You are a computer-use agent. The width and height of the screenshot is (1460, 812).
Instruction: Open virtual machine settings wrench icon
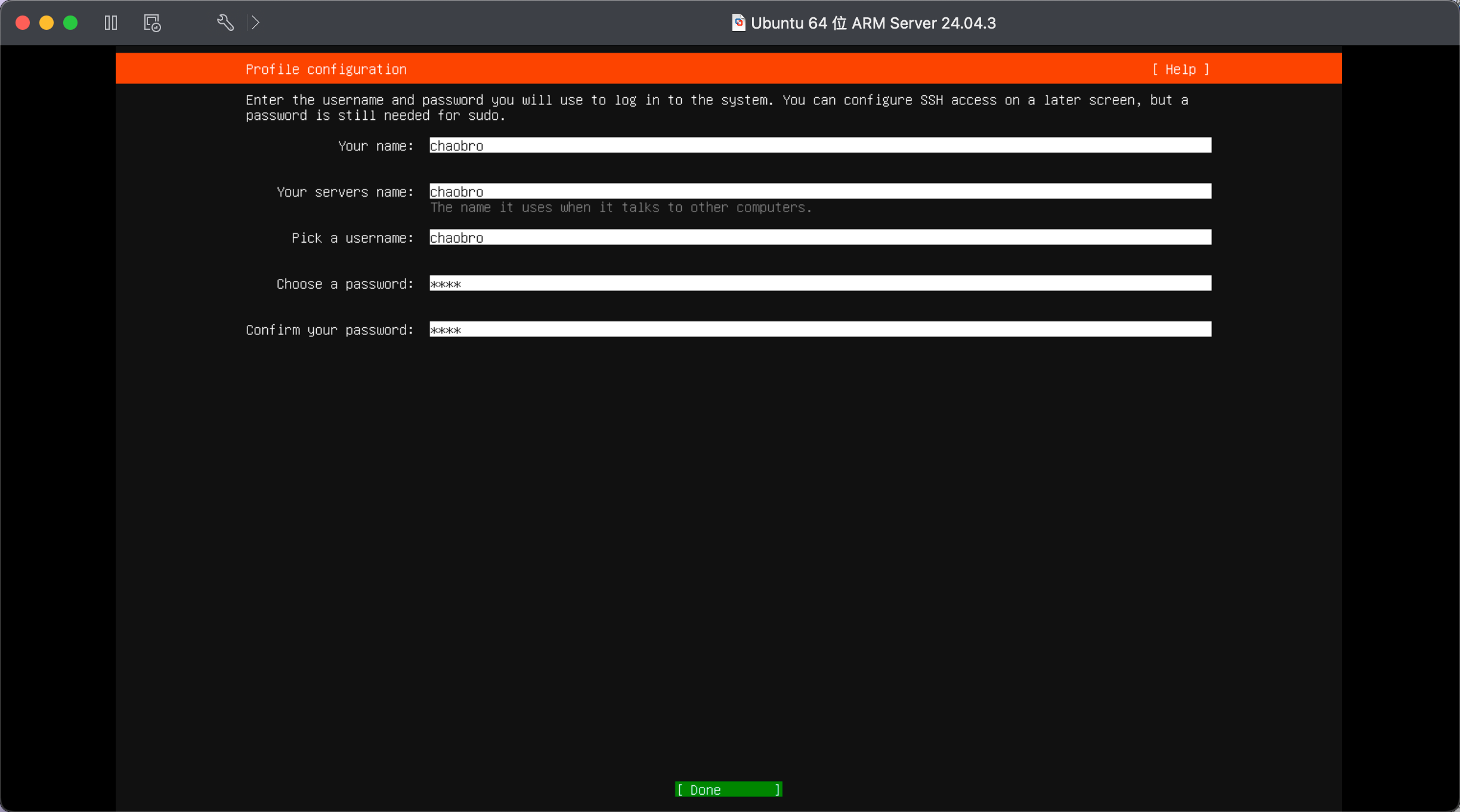pyautogui.click(x=225, y=23)
